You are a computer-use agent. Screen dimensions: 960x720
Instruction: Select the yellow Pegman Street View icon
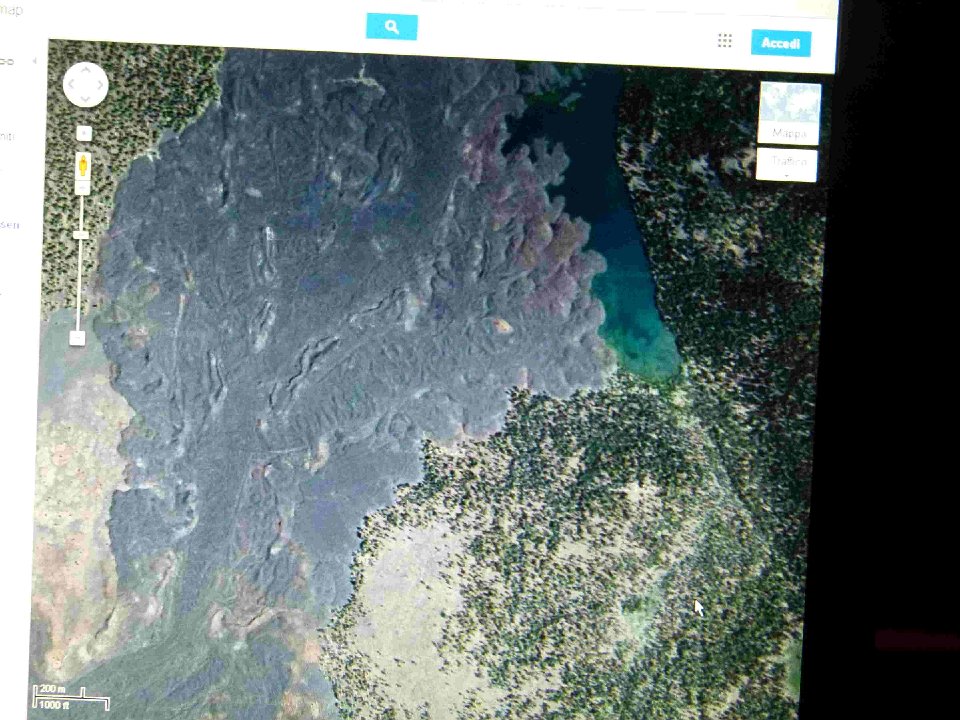(x=83, y=167)
